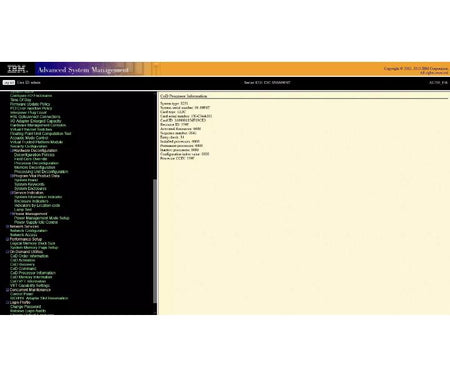Click the Log out button

point(9,83)
